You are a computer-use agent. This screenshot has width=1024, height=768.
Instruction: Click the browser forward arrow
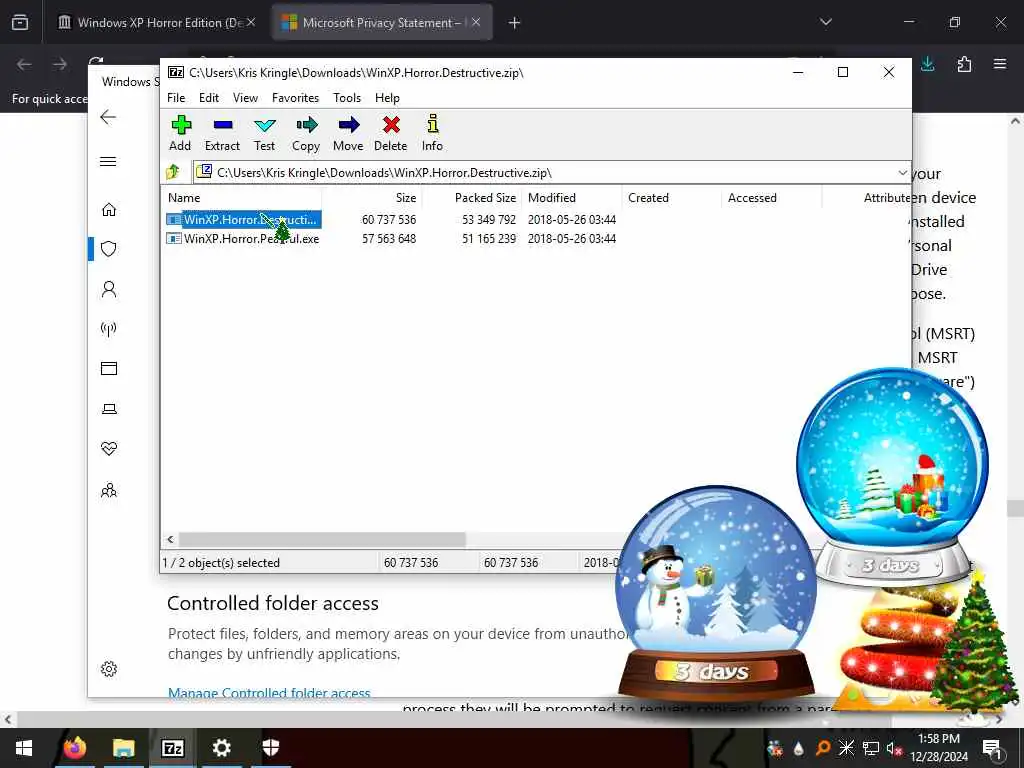60,64
